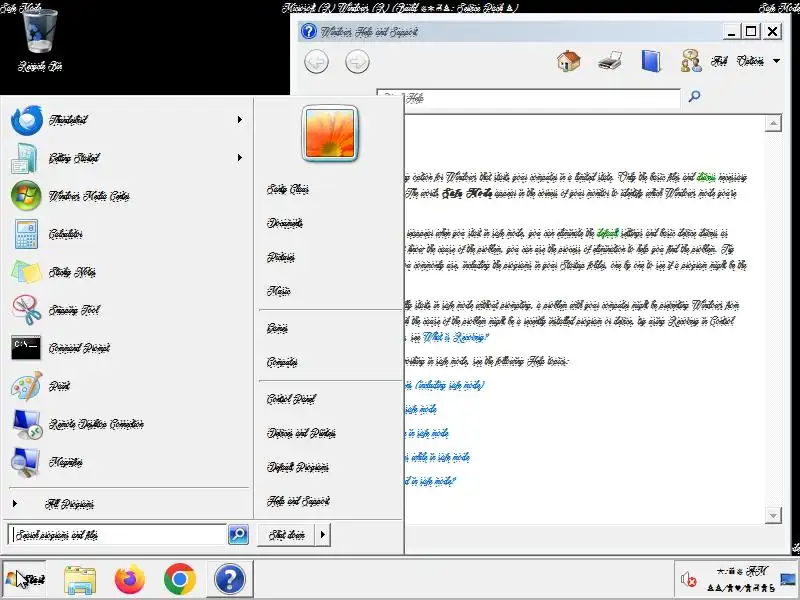The width and height of the screenshot is (800, 600).
Task: Open Windows Media Center icon
Action: point(26,196)
